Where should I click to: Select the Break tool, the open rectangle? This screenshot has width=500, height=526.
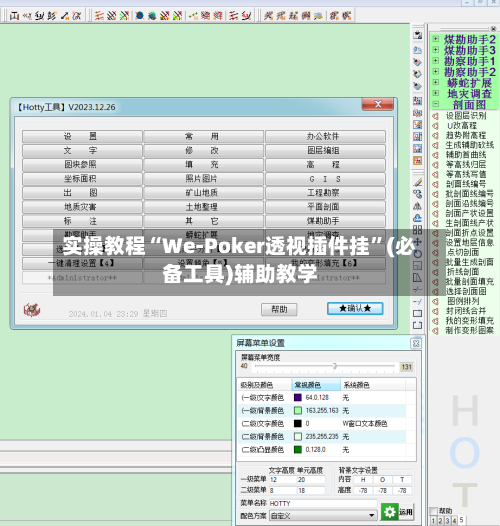[x=418, y=325]
